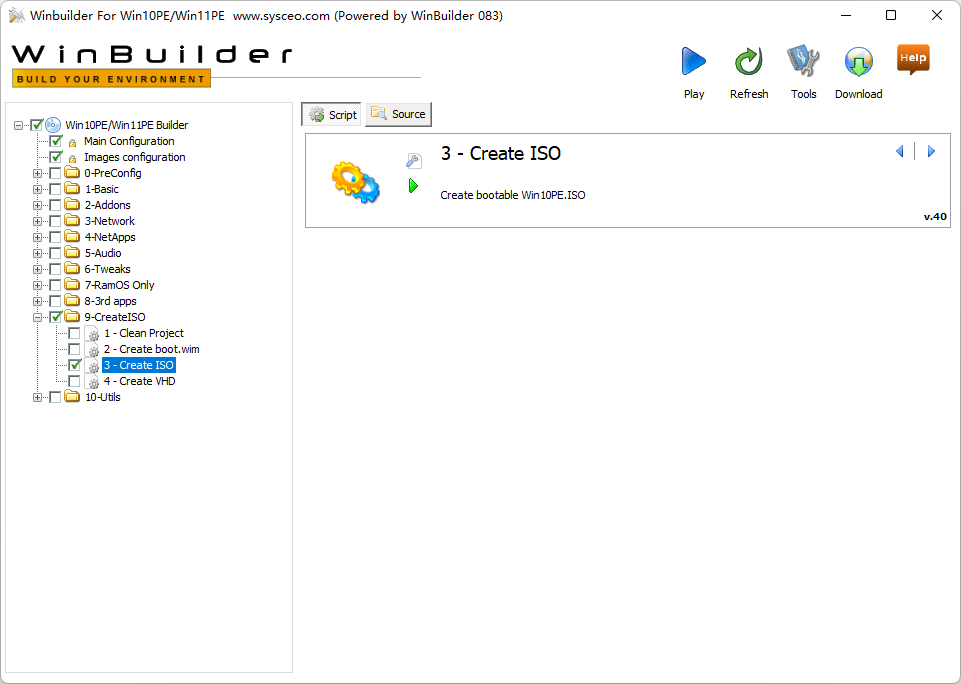The image size is (961, 684).
Task: Click the 0-PreConfig folder icon
Action: coord(72,173)
